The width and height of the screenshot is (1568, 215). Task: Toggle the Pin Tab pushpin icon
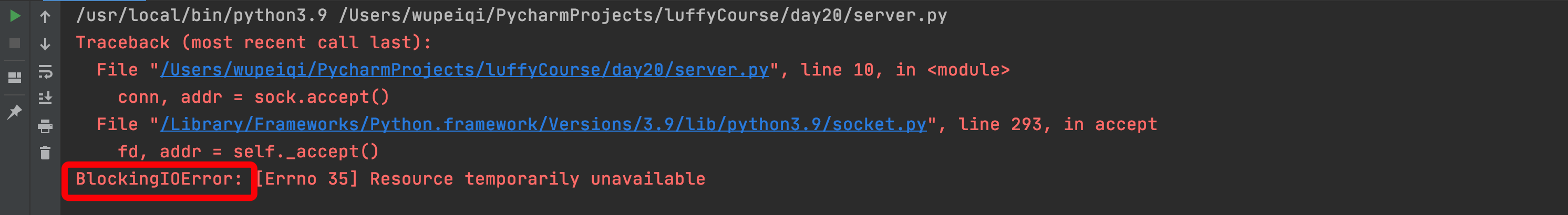coord(15,112)
